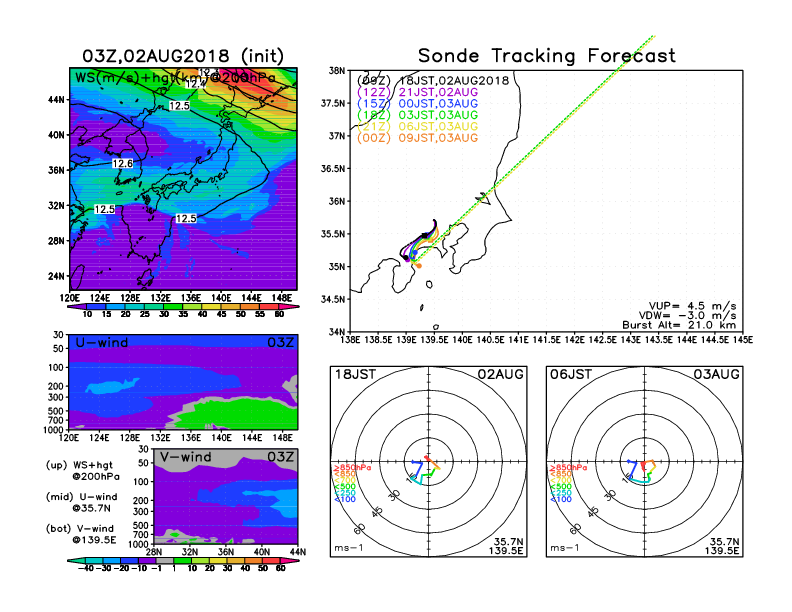Select blue legend entry '(15Z) 00JST,03AUG'
Screen dimensions: 792x612
click(x=417, y=104)
